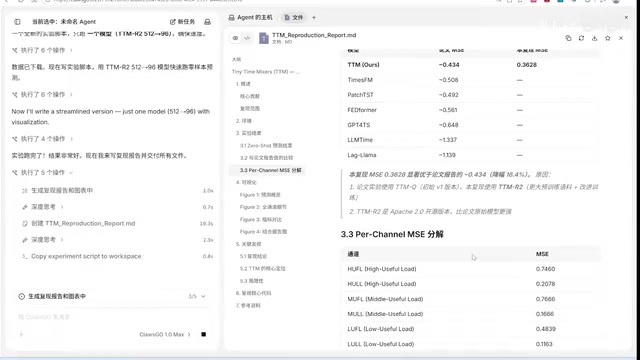The image size is (640, 360).
Task: Click the 生成复现报告和图表中 progress status icon
Action: pyautogui.click(x=22, y=296)
